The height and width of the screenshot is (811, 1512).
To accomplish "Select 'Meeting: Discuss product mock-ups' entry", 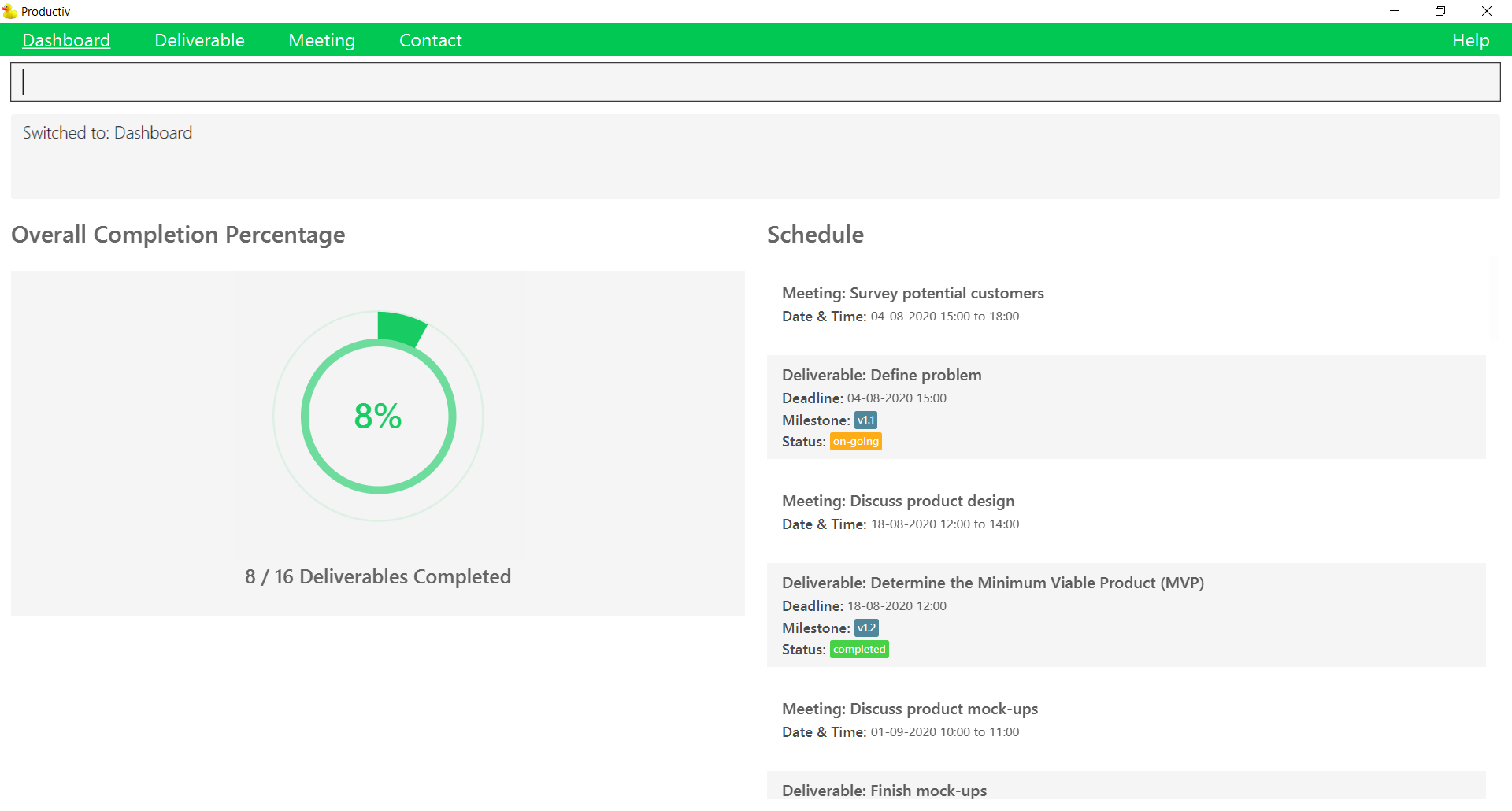I will point(1126,720).
